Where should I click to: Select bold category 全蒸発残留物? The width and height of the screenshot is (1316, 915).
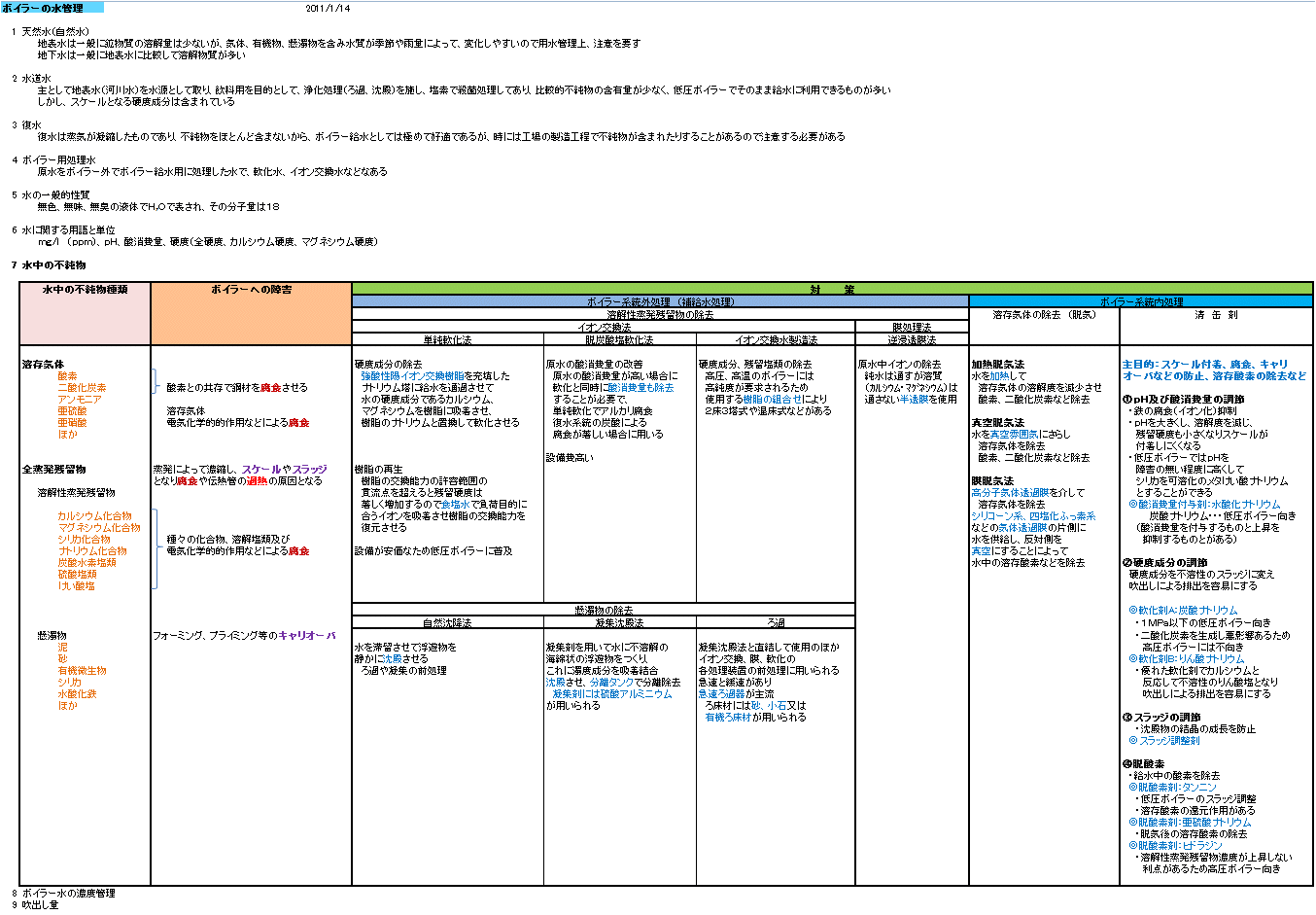pyautogui.click(x=53, y=470)
